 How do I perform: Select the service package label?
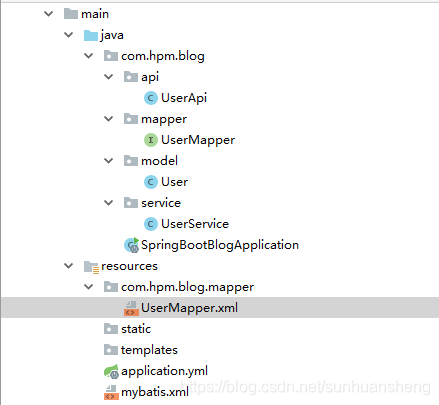[x=161, y=203]
